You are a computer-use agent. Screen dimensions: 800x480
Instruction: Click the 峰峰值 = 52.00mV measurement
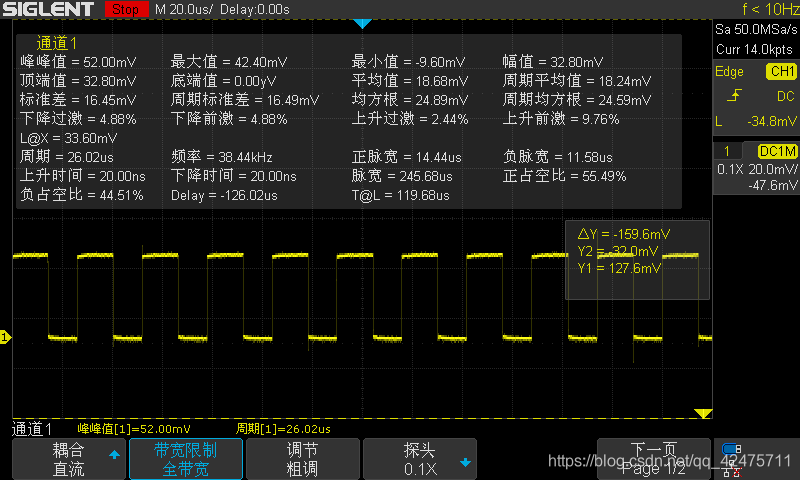pos(78,62)
